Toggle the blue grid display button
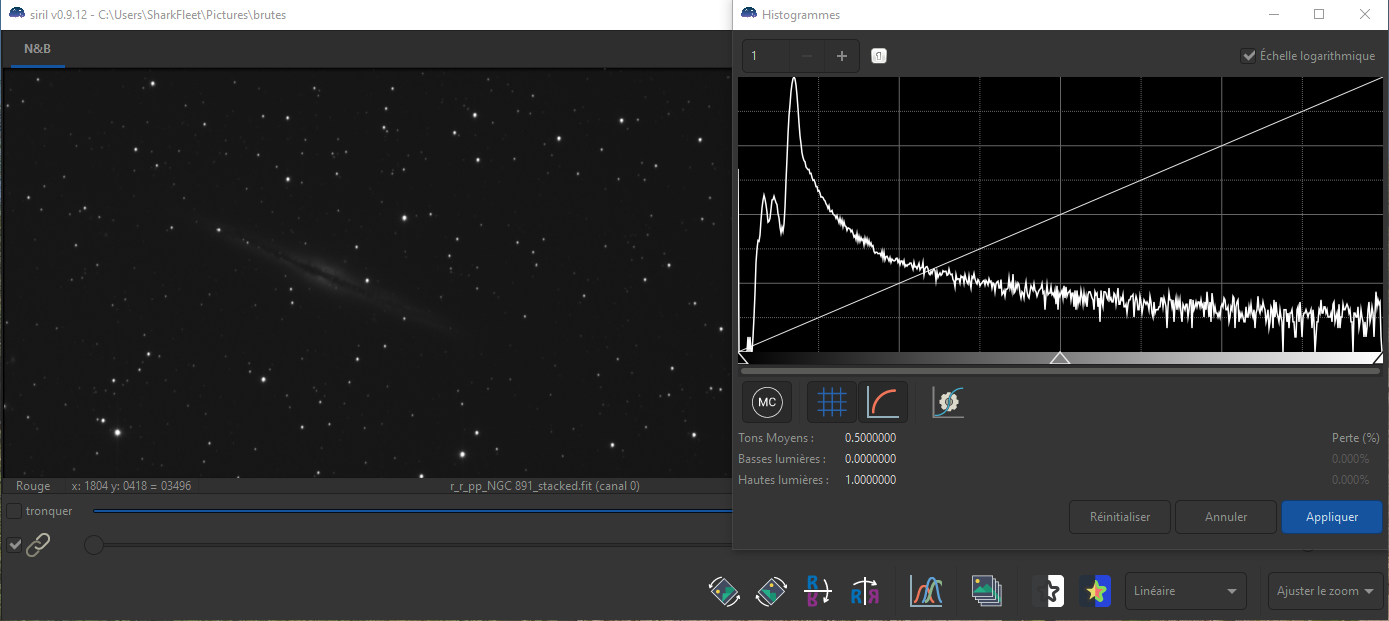 point(832,402)
